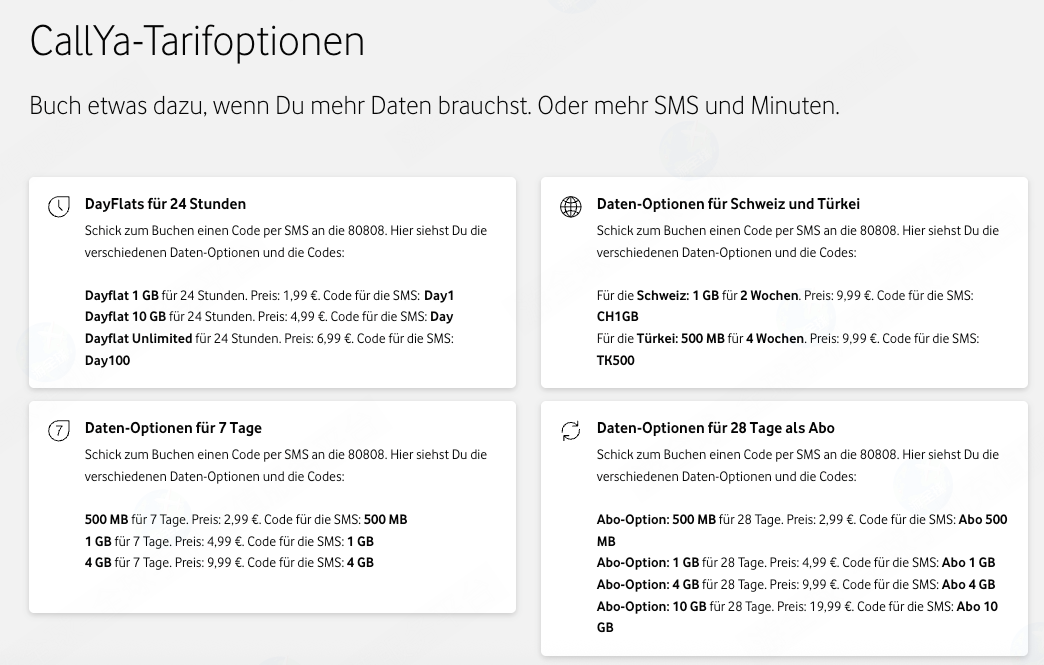This screenshot has height=665, width=1044.
Task: Click the globe icon for Schweiz and Türkei options
Action: (x=570, y=207)
